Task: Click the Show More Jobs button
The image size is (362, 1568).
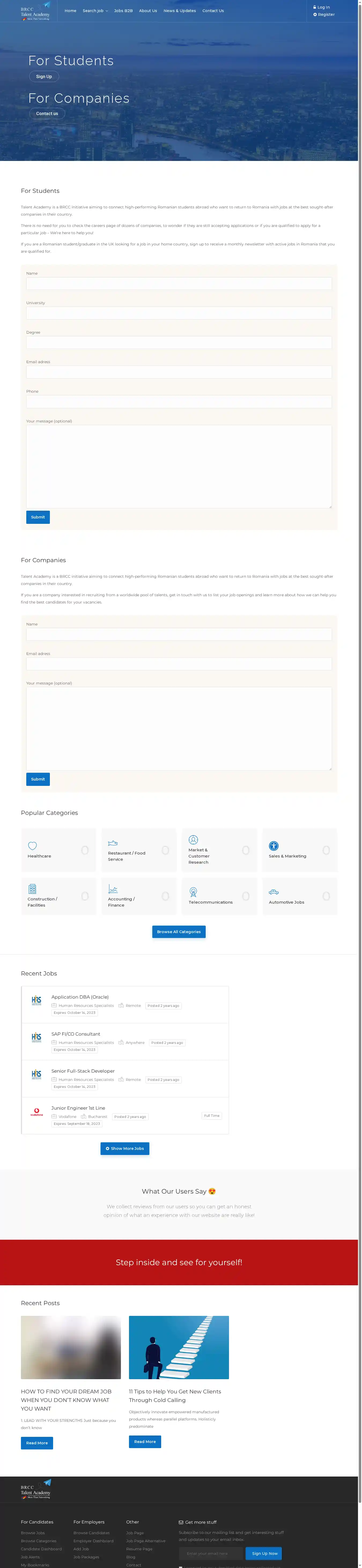Action: click(125, 1149)
